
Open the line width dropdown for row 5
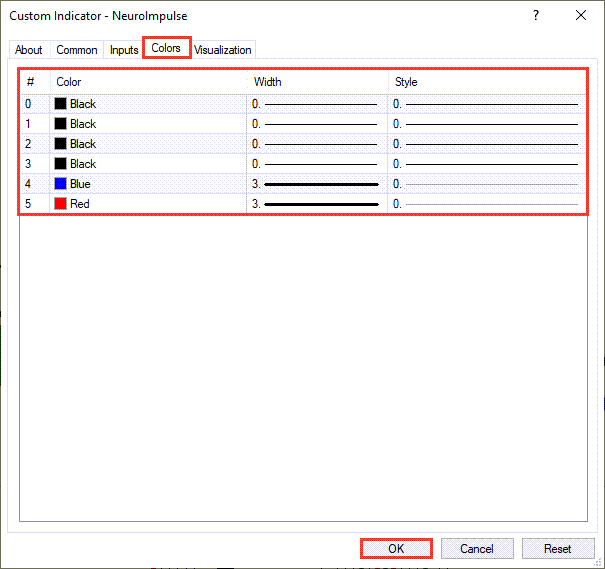pos(316,204)
